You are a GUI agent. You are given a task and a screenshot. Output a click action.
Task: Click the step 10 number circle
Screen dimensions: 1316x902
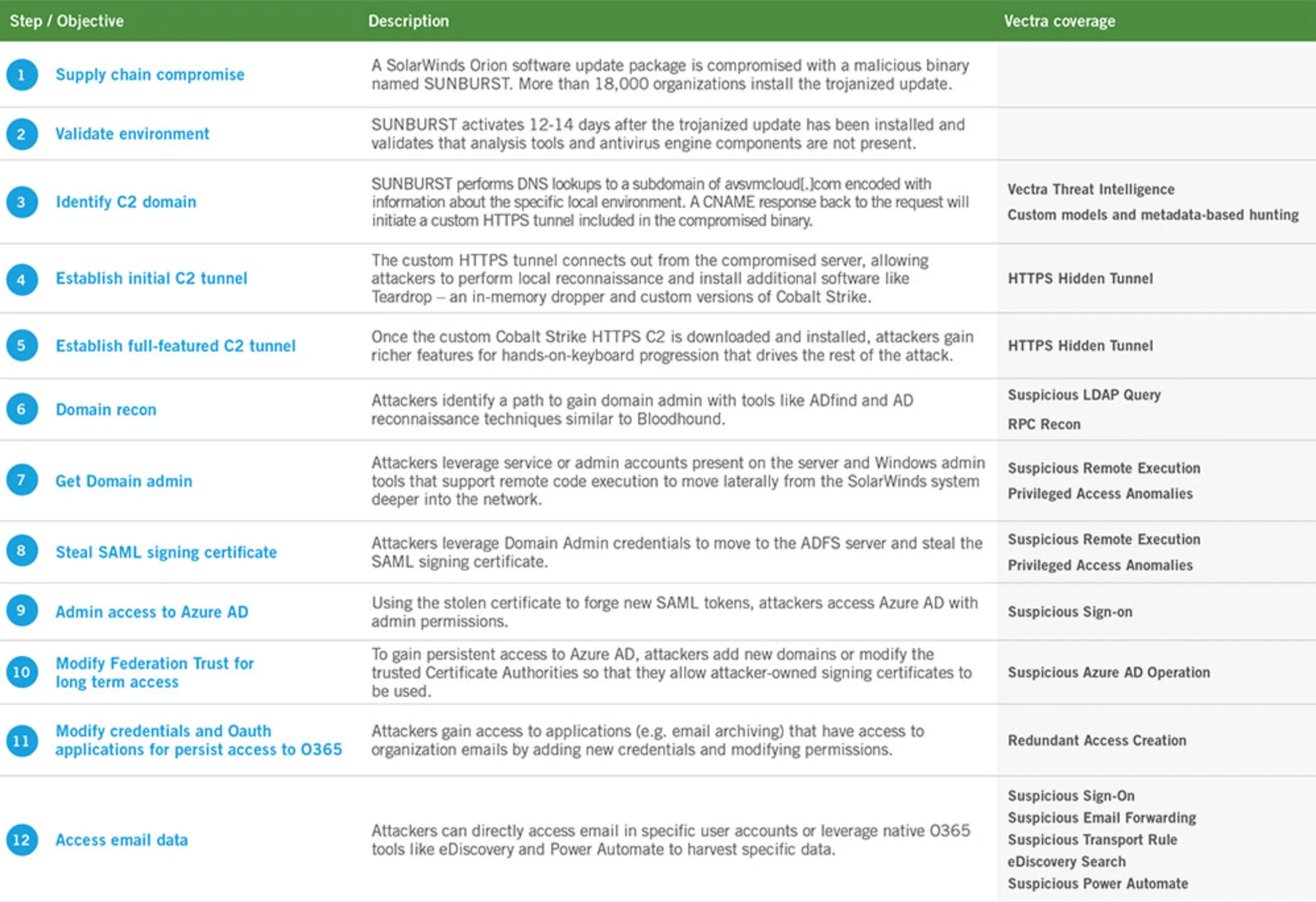(x=22, y=672)
